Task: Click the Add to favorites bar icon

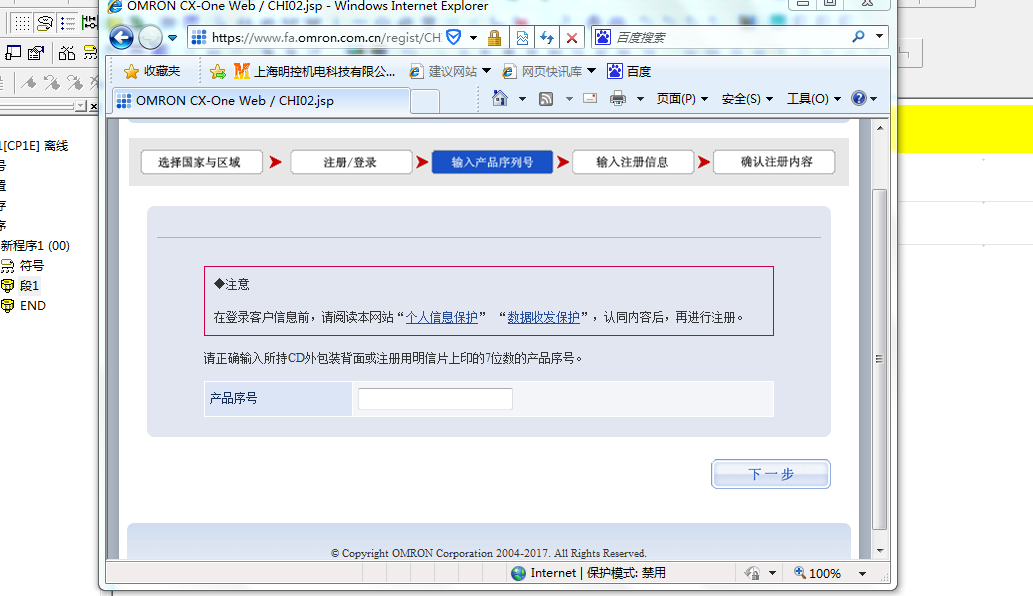Action: pyautogui.click(x=217, y=71)
